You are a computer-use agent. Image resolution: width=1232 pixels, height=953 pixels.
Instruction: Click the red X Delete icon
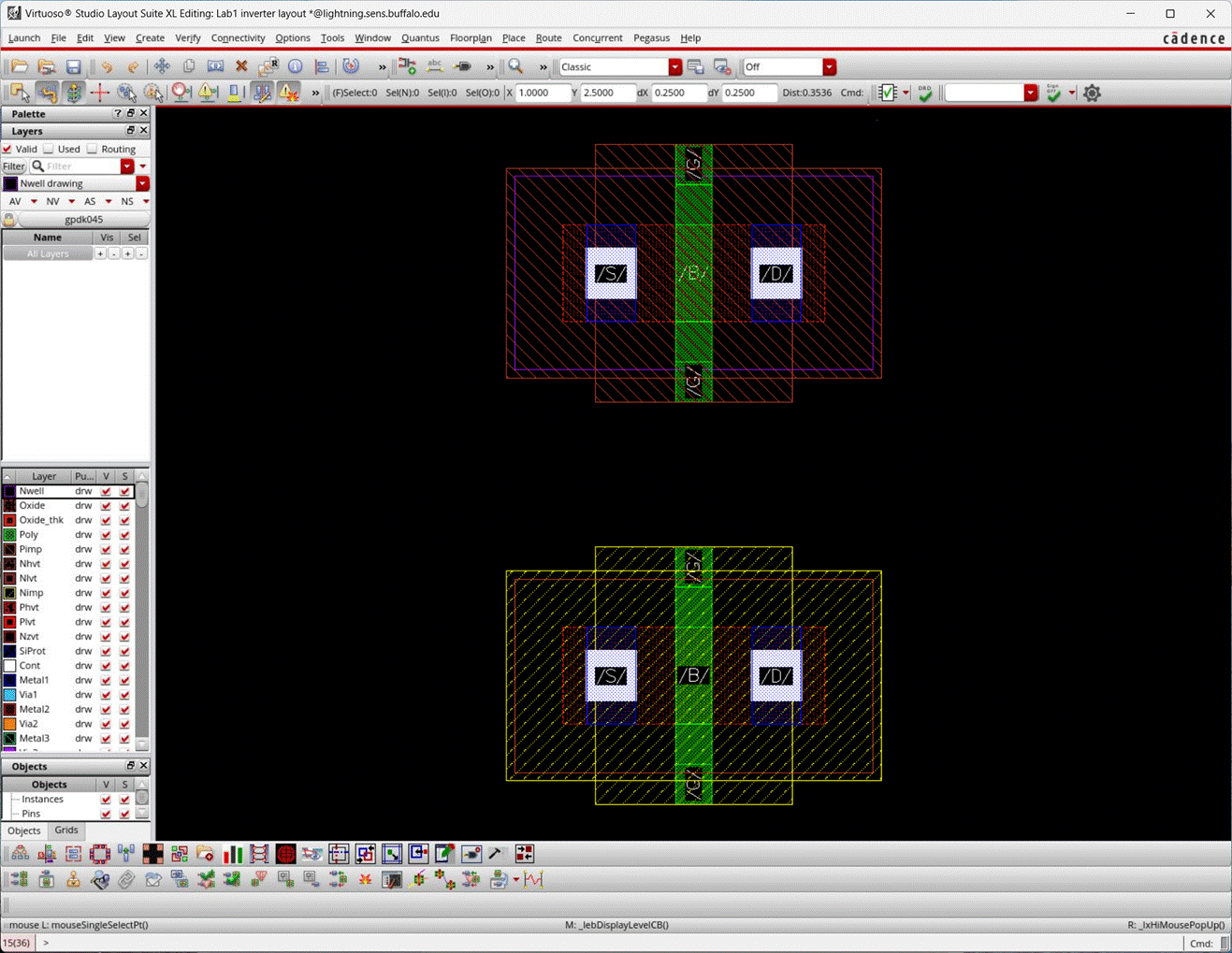click(240, 67)
